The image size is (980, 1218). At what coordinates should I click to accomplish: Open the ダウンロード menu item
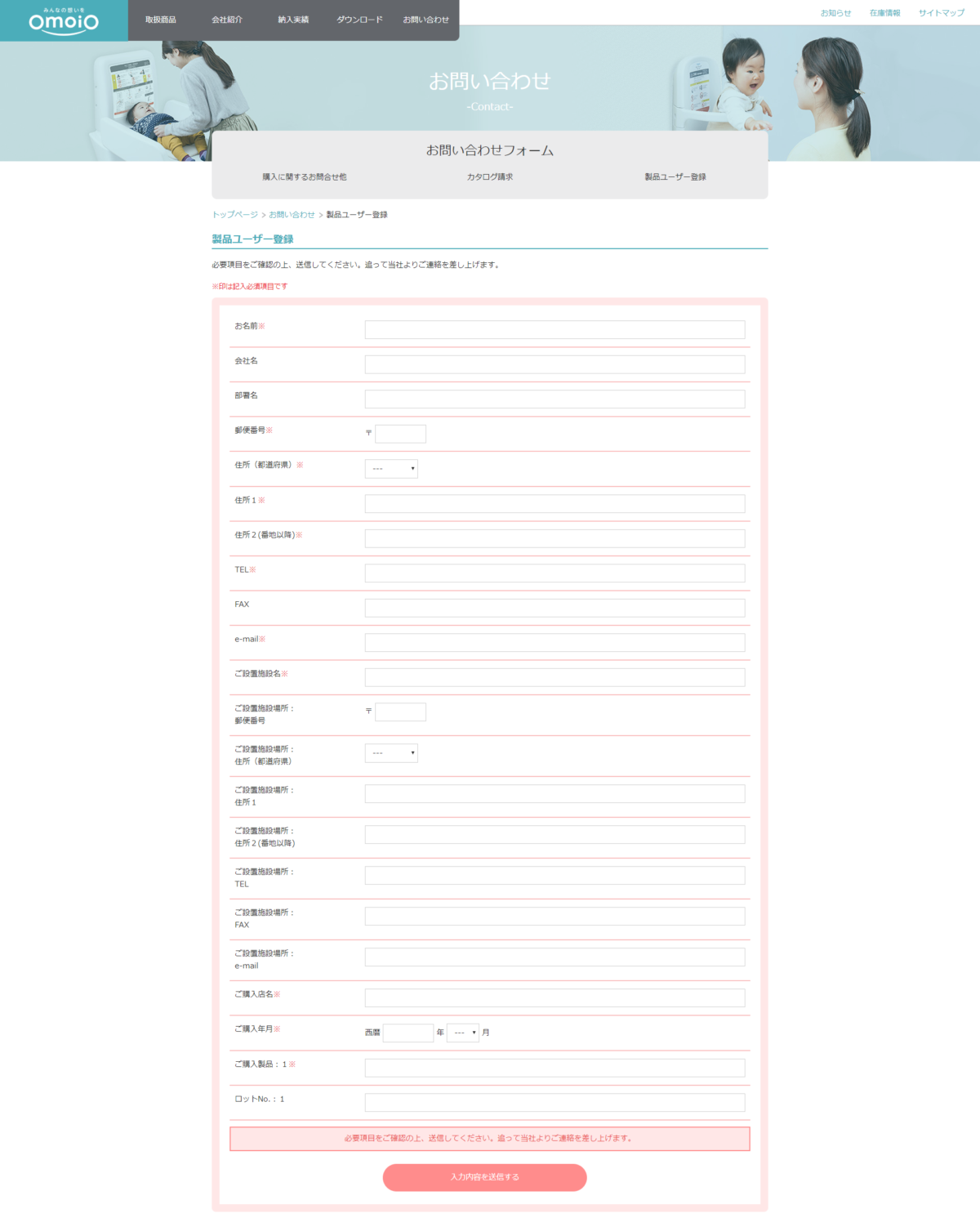point(359,20)
